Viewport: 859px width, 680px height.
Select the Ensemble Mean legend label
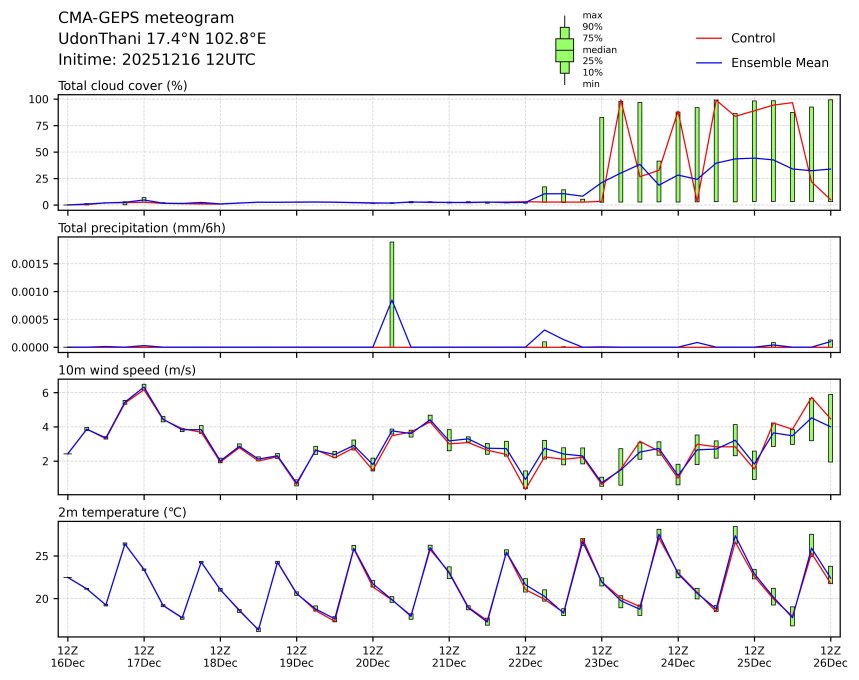click(779, 63)
